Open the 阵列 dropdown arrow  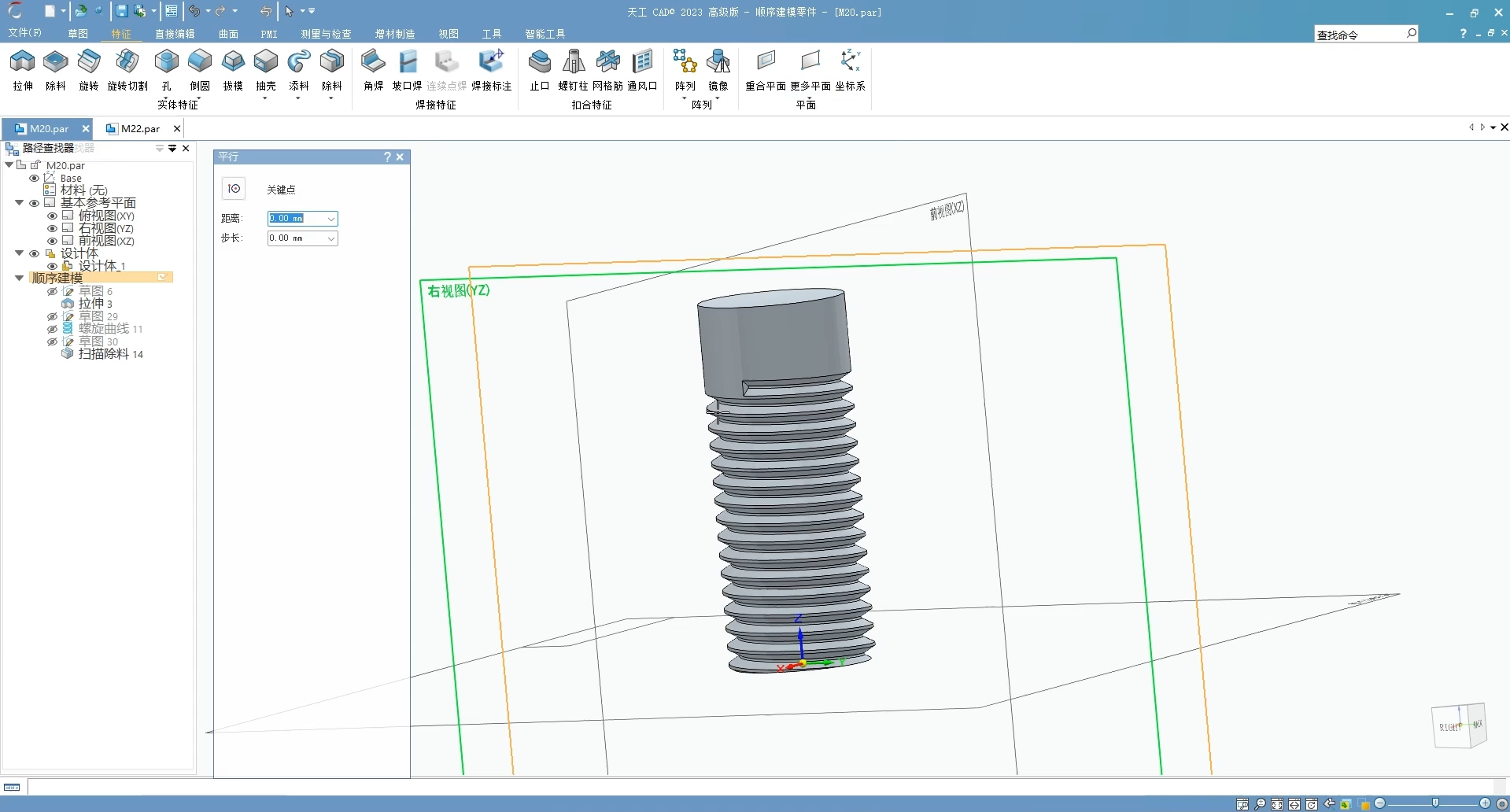tap(685, 98)
